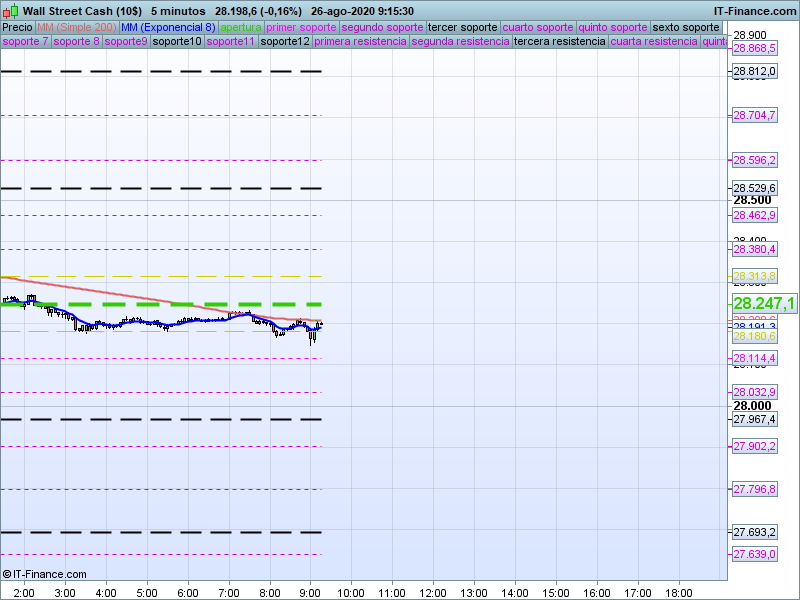Viewport: 800px width, 600px height.
Task: Open the IT-Finance.com link at top right
Action: tap(754, 10)
